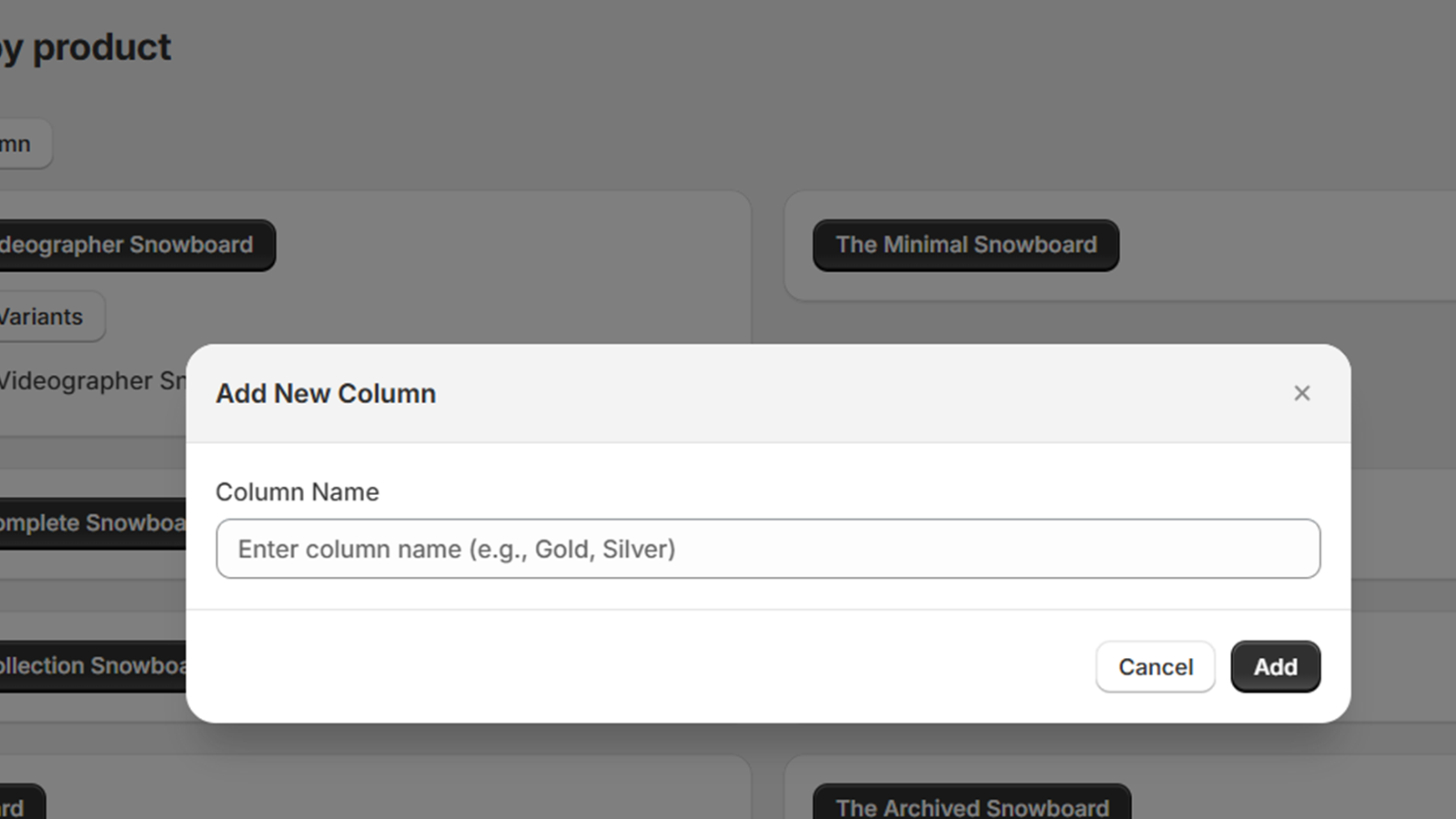Click Cancel to dismiss the dialog

[x=1155, y=667]
